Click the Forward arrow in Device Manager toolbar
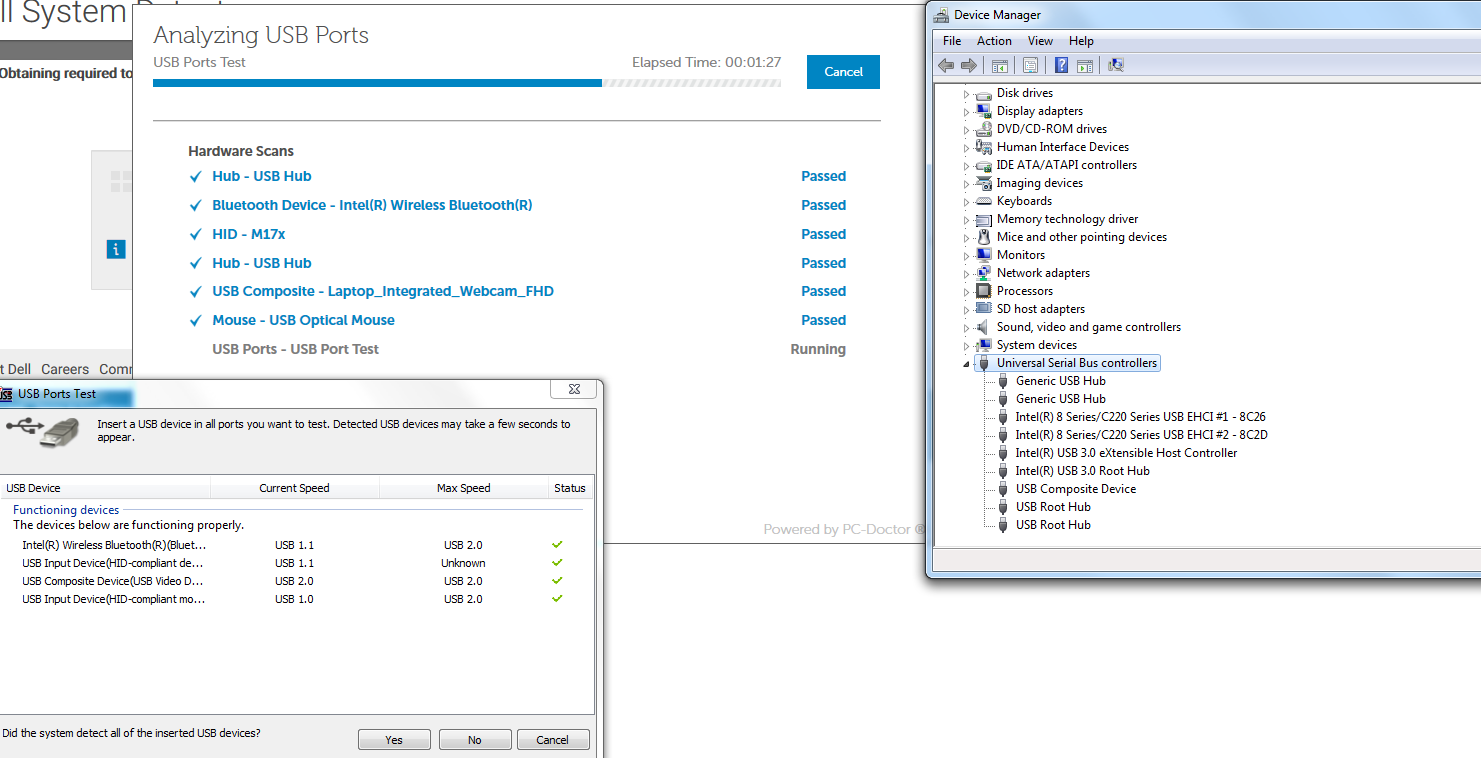The image size is (1481, 758). click(968, 65)
